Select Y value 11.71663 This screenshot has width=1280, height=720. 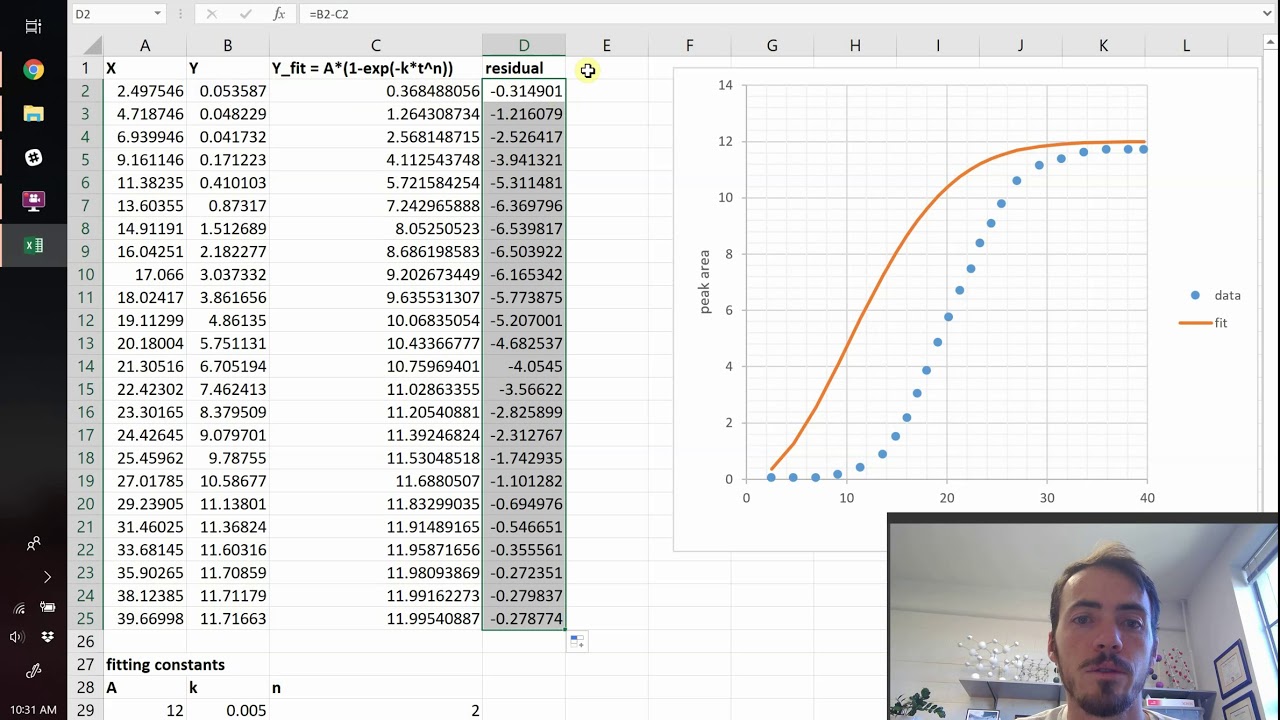coord(227,619)
